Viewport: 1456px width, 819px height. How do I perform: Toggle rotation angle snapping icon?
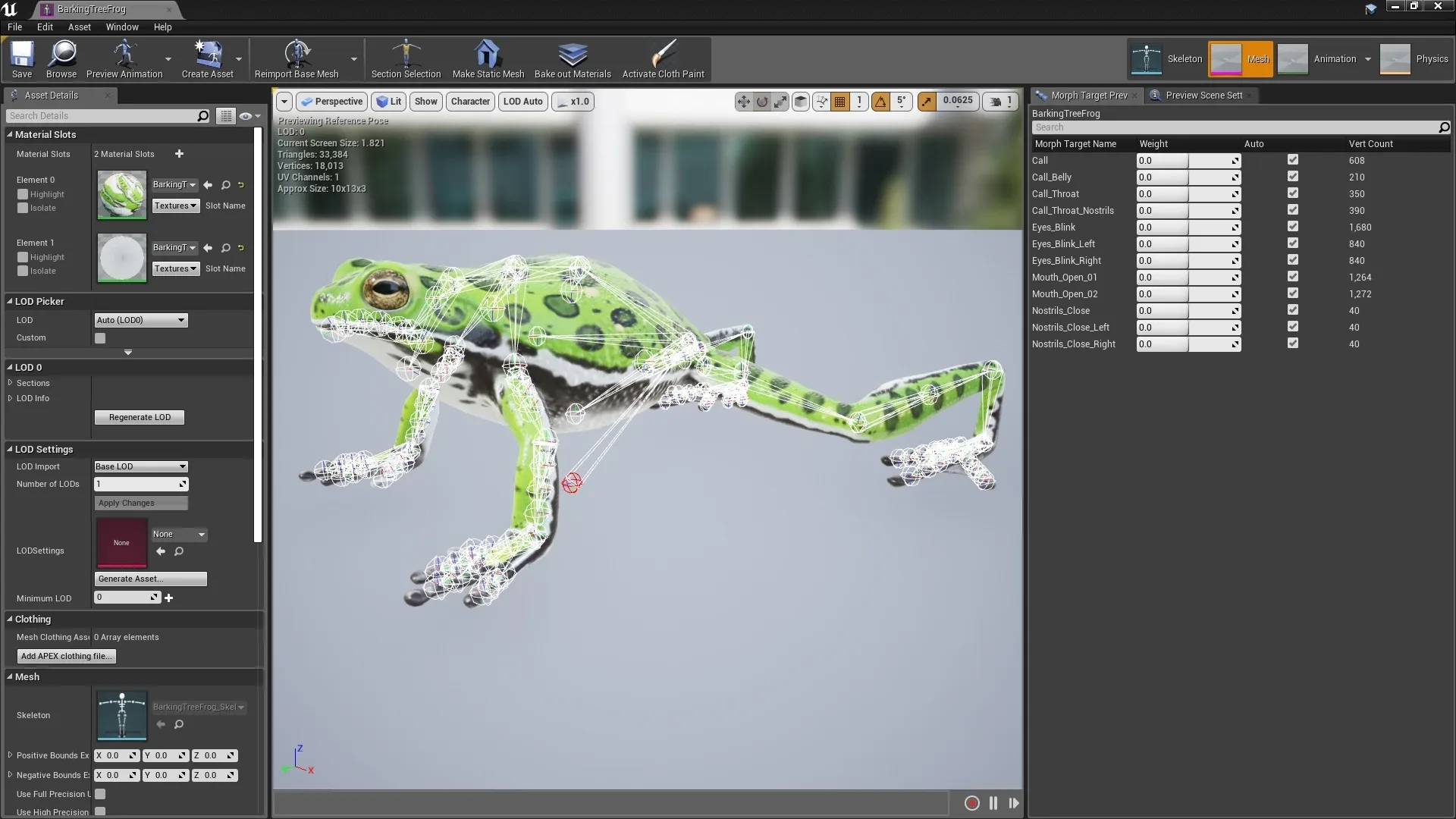880,102
